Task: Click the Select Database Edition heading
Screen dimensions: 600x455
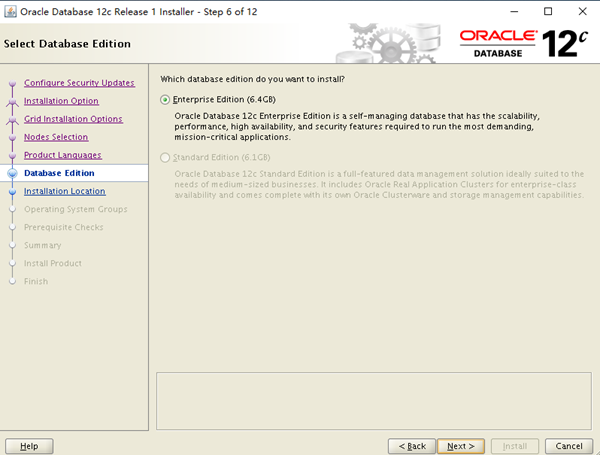Action: (67, 44)
